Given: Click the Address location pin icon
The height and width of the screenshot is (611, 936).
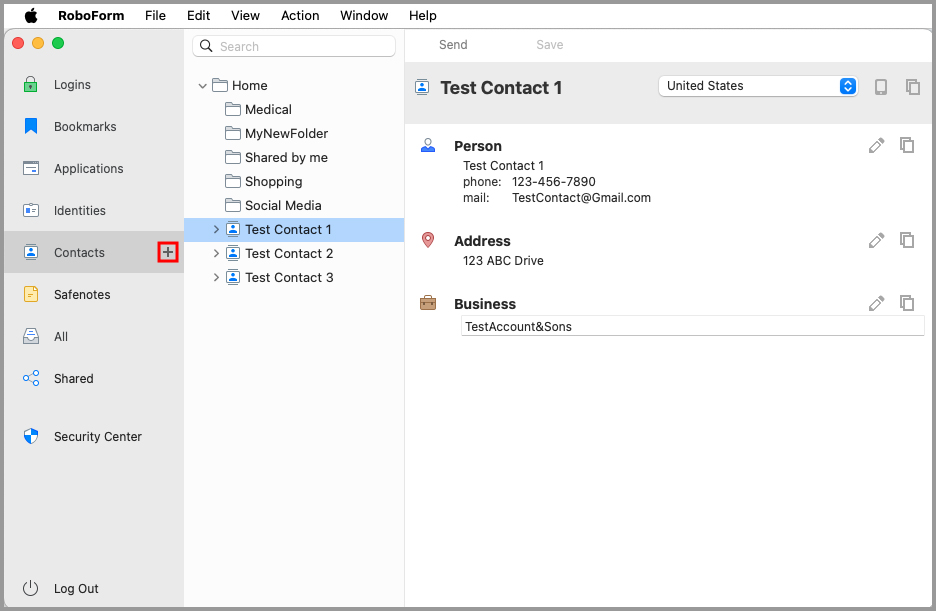Looking at the screenshot, I should [428, 240].
